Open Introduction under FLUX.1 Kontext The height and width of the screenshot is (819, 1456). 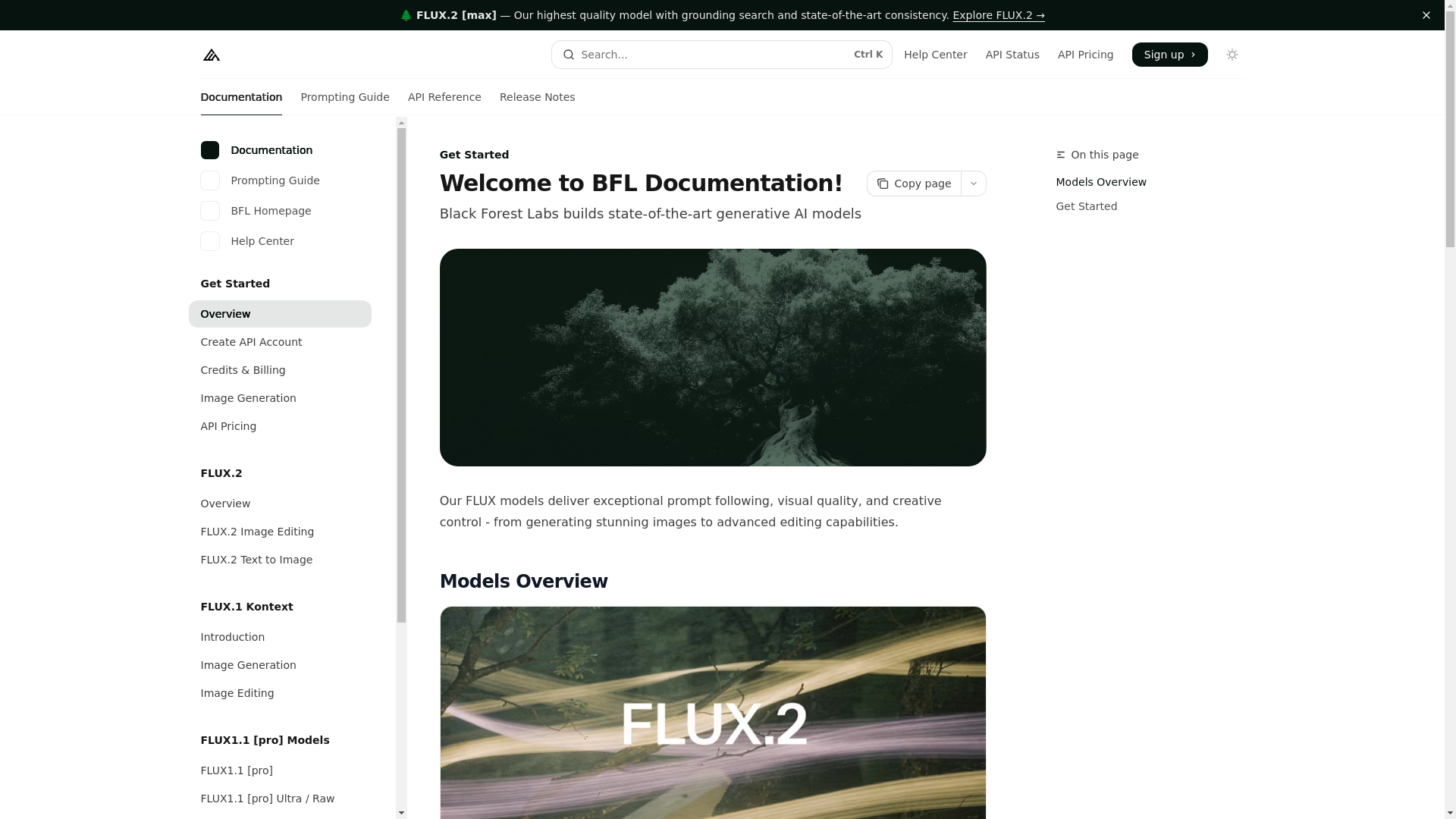[280, 637]
